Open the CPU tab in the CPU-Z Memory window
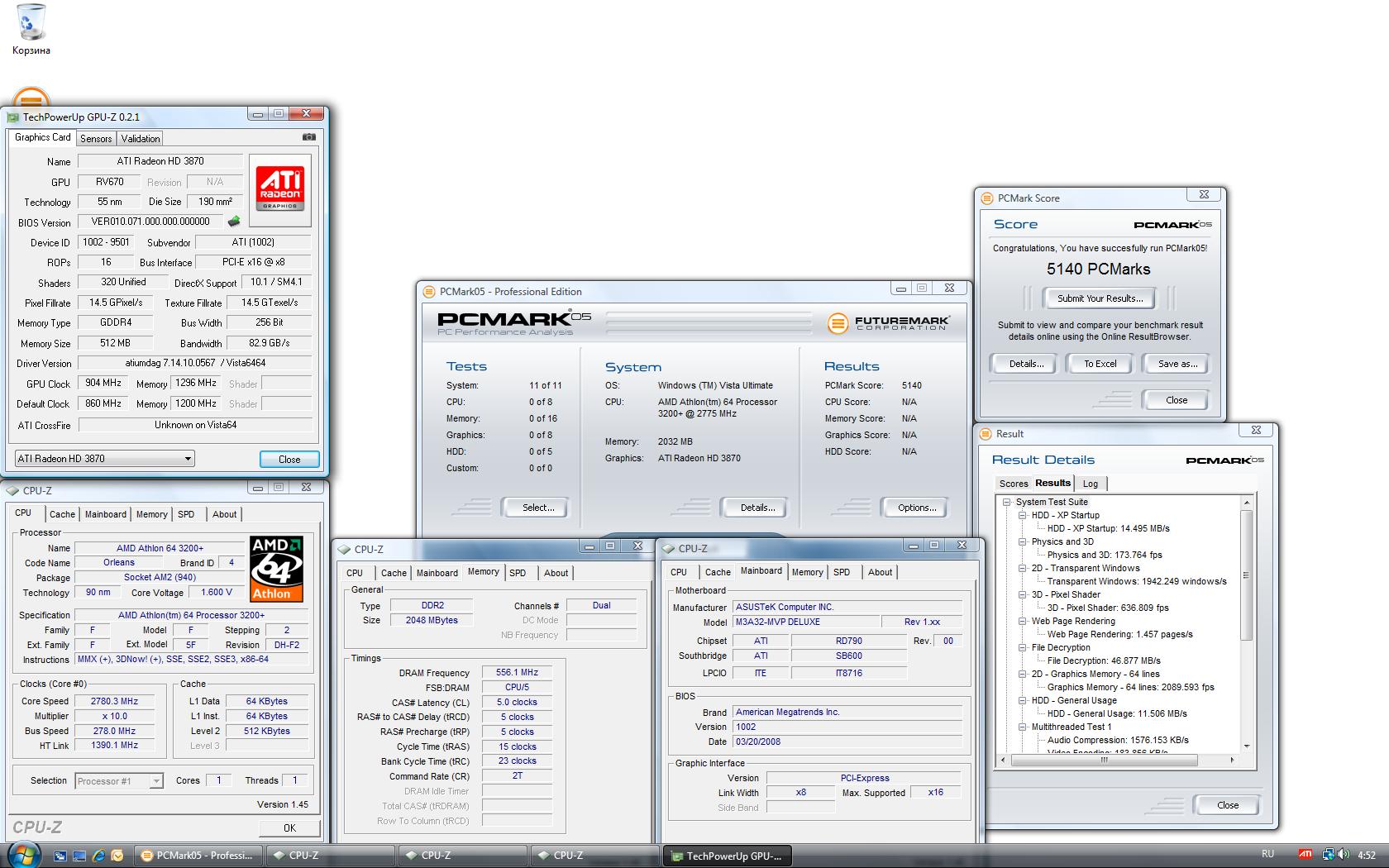 355,573
